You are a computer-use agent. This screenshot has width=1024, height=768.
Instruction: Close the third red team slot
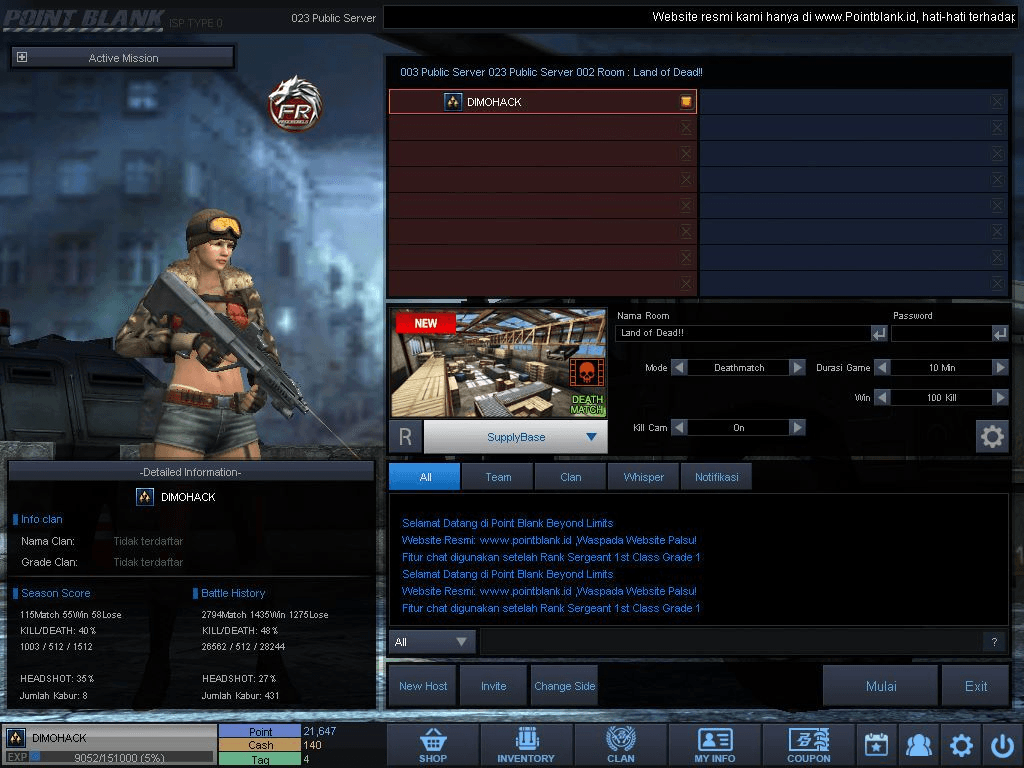click(x=686, y=153)
